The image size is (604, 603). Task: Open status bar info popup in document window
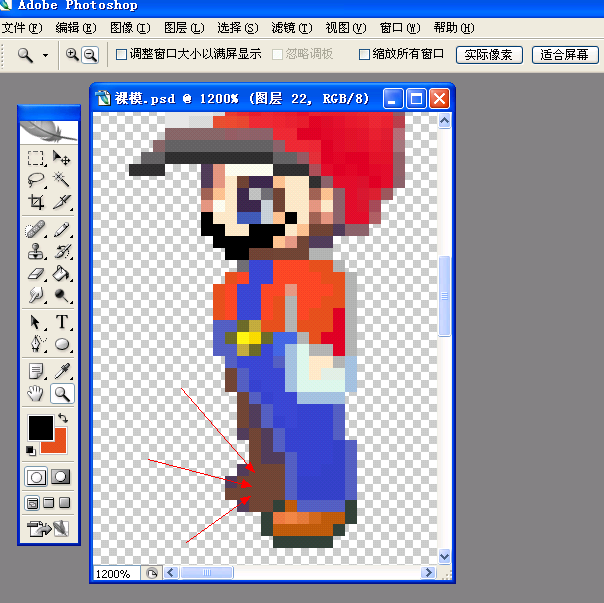152,573
